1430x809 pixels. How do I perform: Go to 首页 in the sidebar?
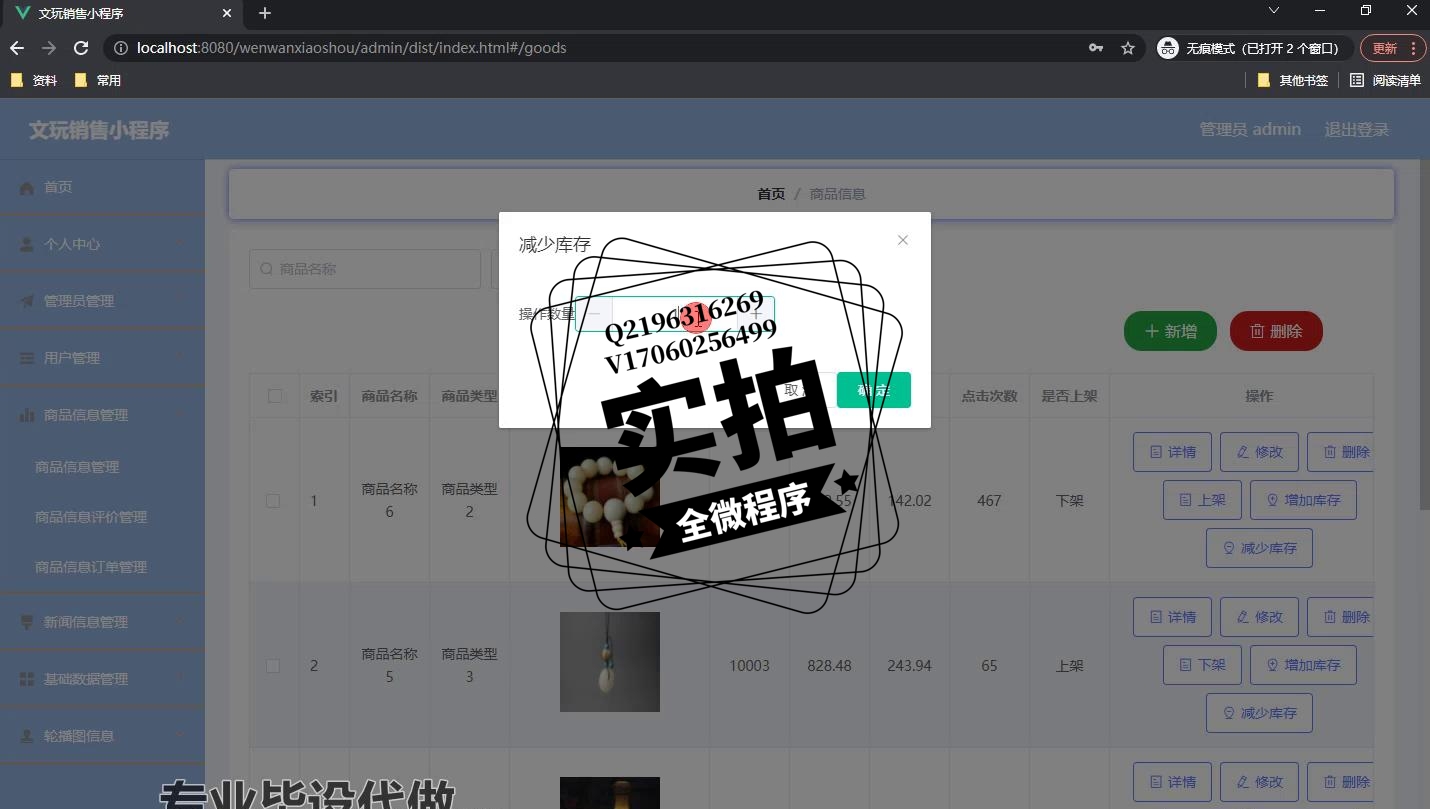(x=102, y=187)
